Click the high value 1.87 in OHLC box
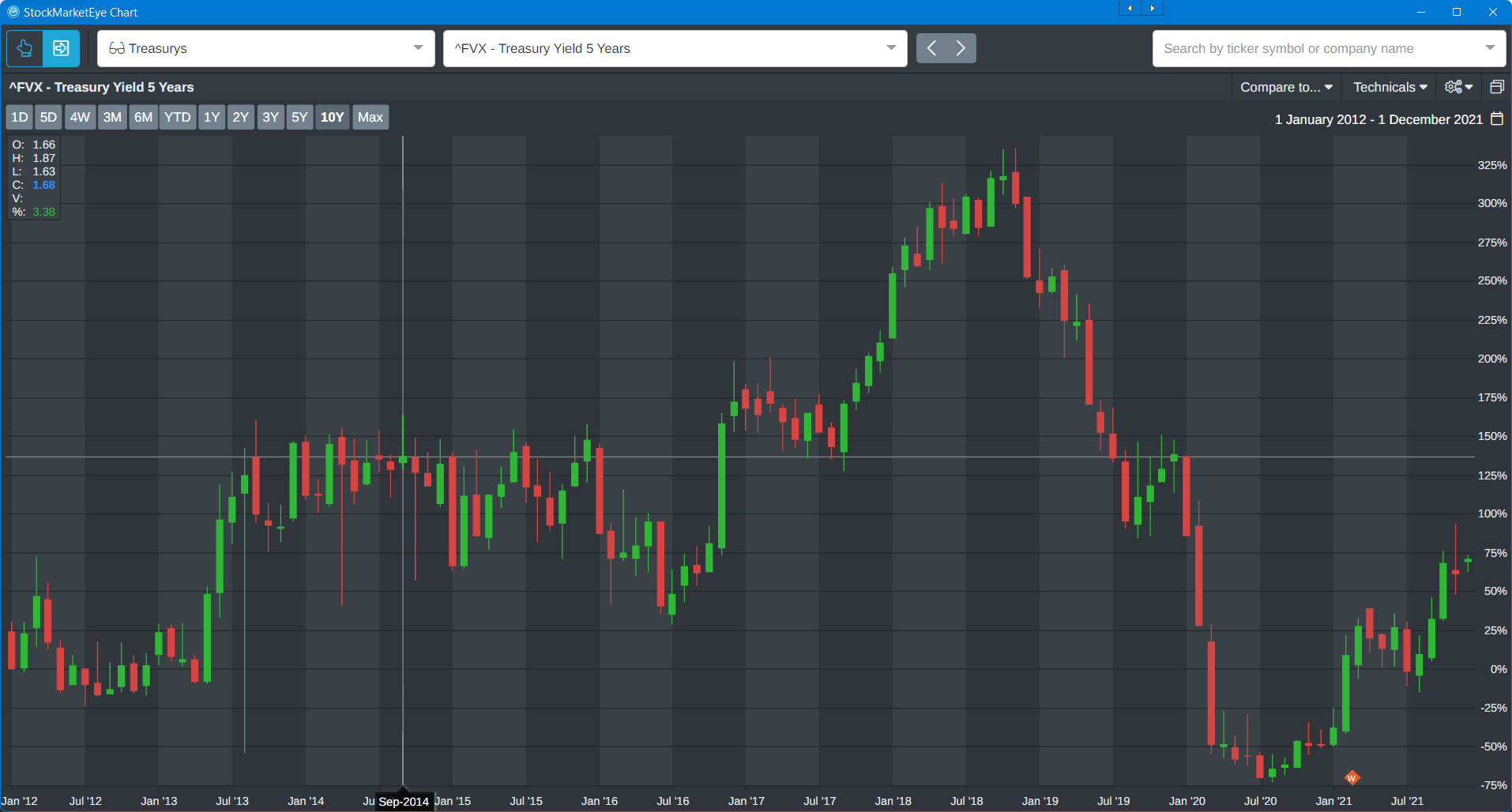 pos(43,158)
